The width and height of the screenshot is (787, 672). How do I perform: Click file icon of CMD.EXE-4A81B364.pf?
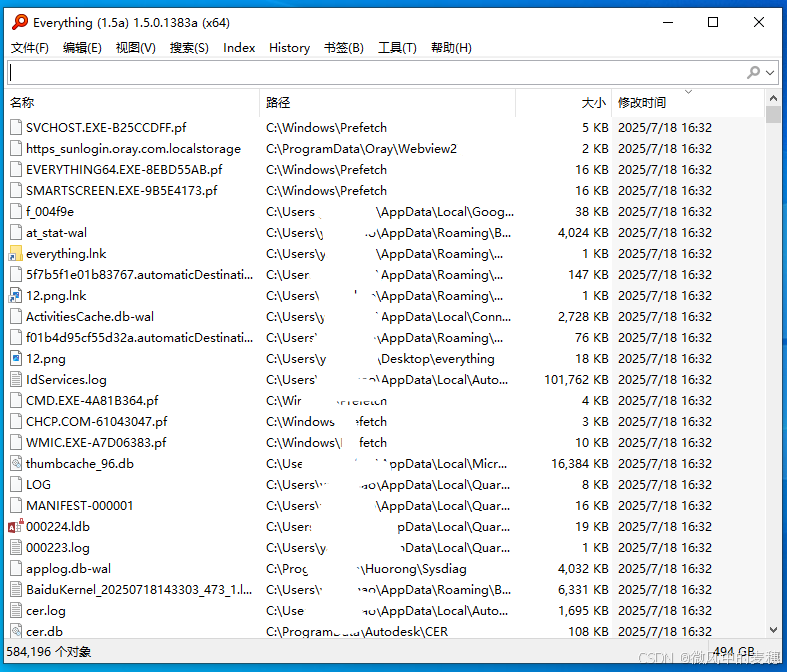coord(16,400)
